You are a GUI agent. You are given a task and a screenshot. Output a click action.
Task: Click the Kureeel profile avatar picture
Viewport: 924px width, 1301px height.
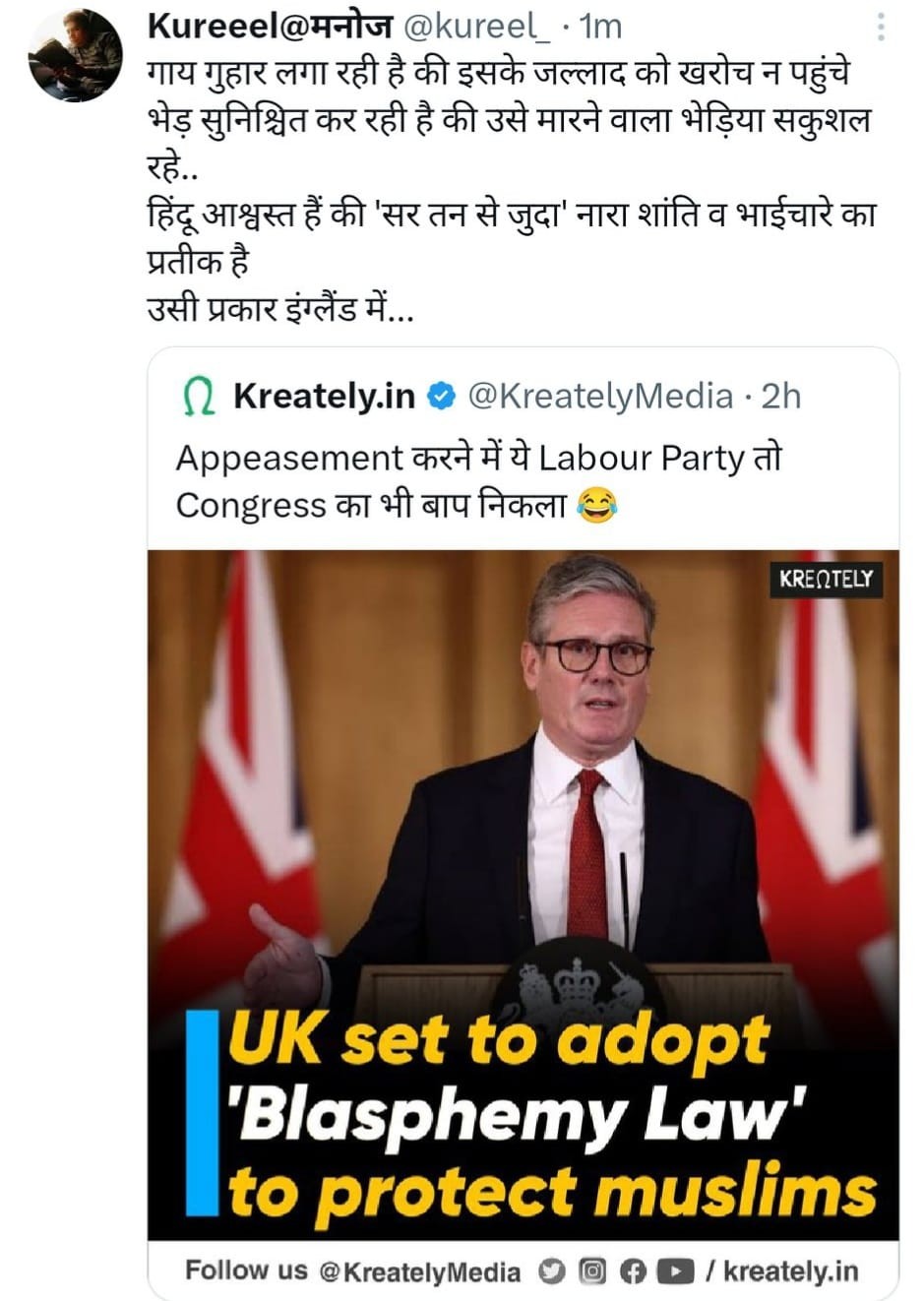[75, 55]
